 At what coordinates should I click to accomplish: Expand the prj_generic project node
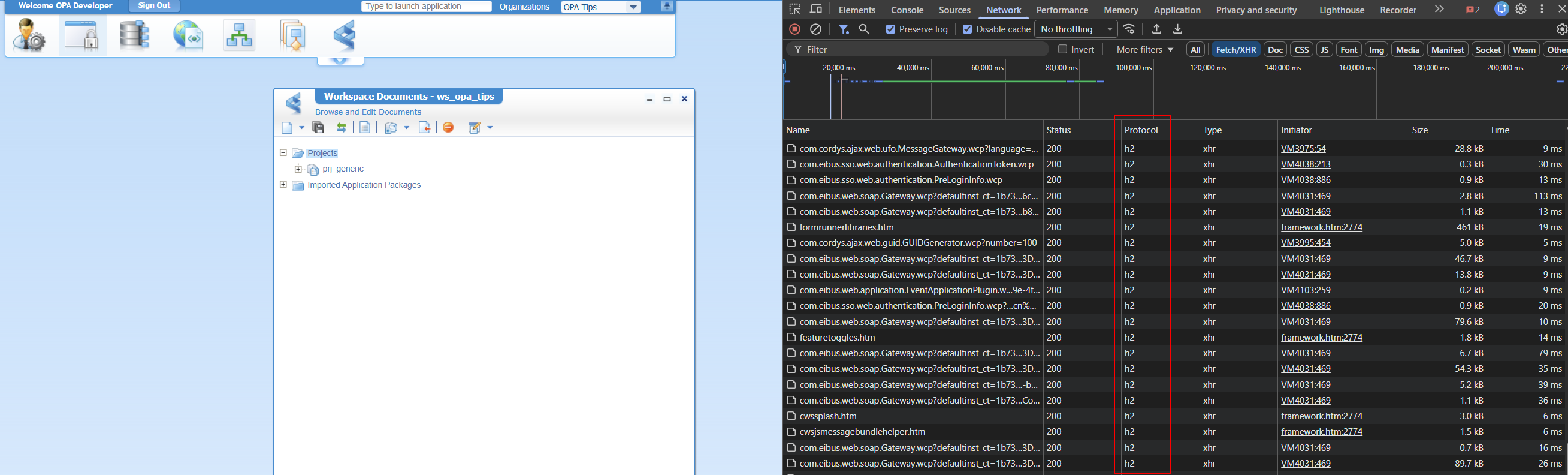[x=298, y=169]
